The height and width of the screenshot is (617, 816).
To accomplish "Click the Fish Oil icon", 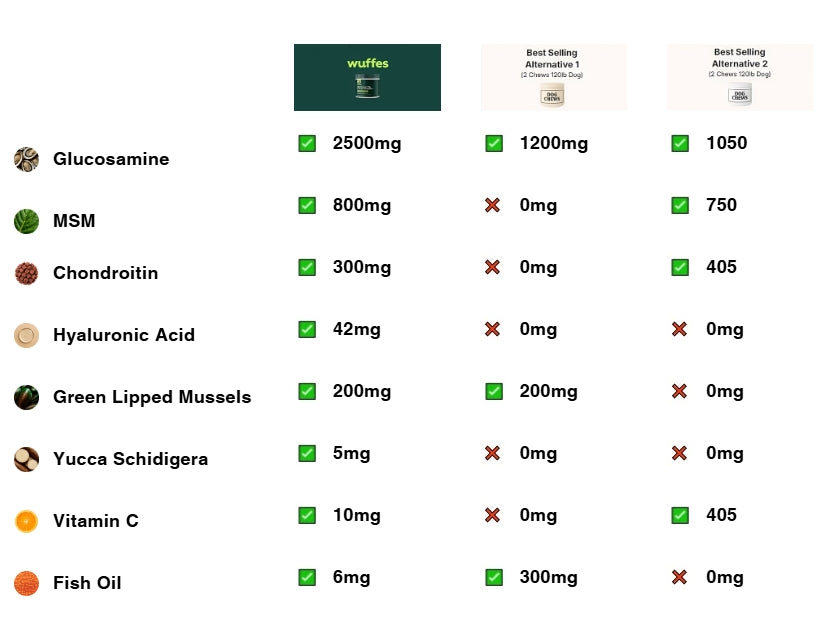I will [26, 583].
